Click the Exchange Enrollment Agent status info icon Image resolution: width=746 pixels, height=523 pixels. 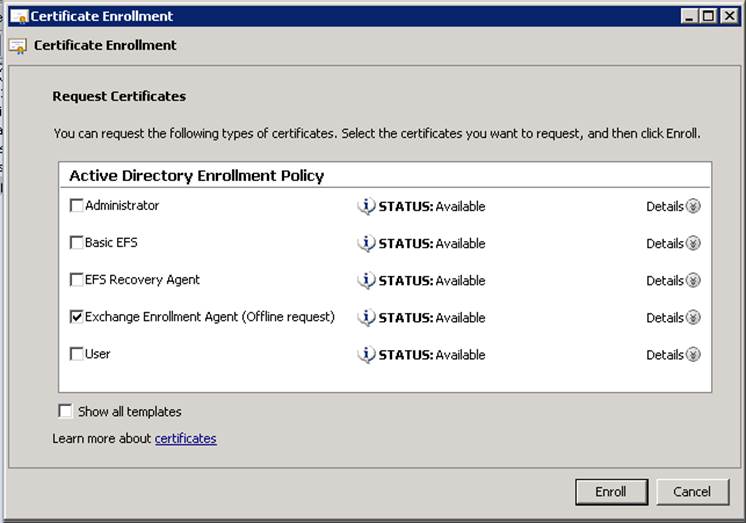pos(367,317)
